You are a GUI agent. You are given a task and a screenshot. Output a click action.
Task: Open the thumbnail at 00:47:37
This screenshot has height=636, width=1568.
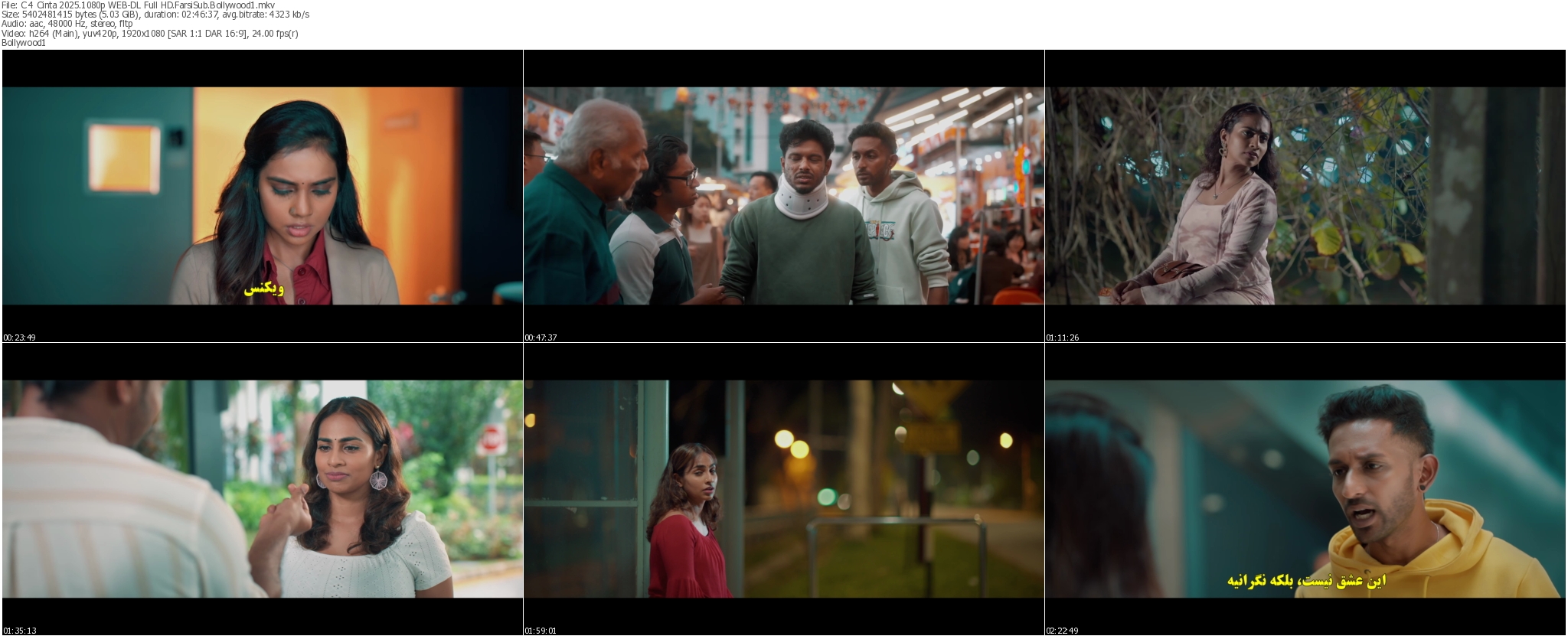(x=783, y=196)
